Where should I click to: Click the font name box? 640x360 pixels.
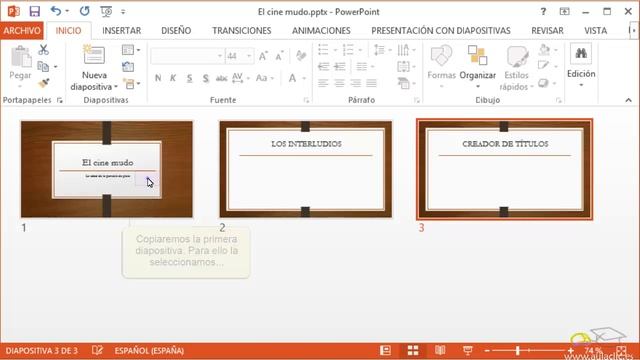click(187, 56)
